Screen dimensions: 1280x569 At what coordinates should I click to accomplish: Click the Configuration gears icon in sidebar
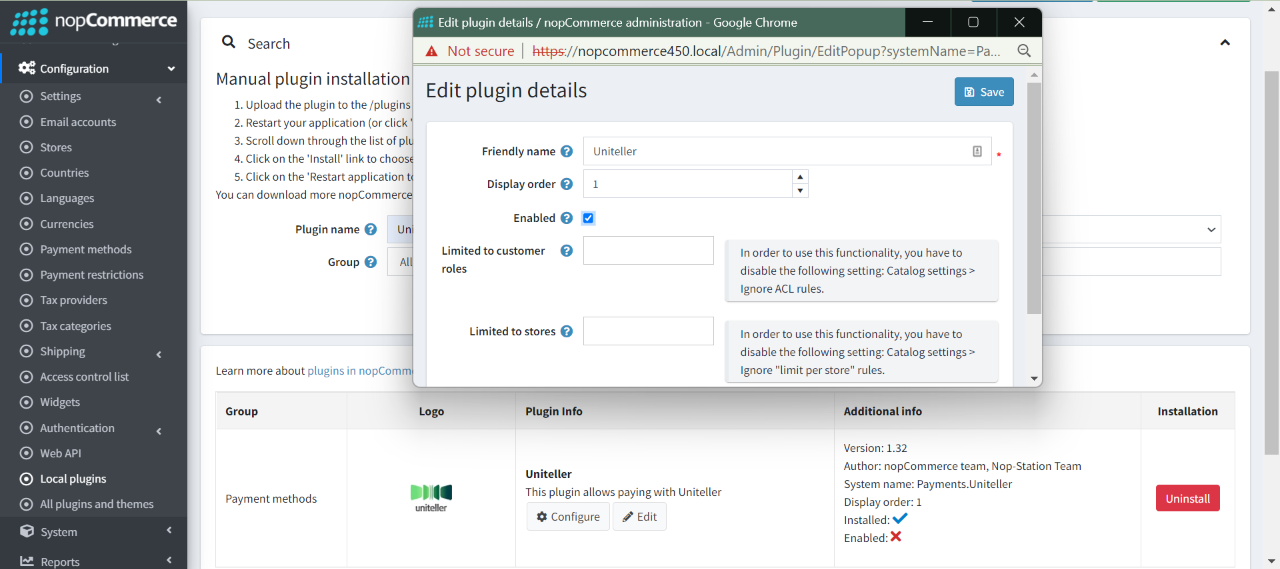click(27, 69)
